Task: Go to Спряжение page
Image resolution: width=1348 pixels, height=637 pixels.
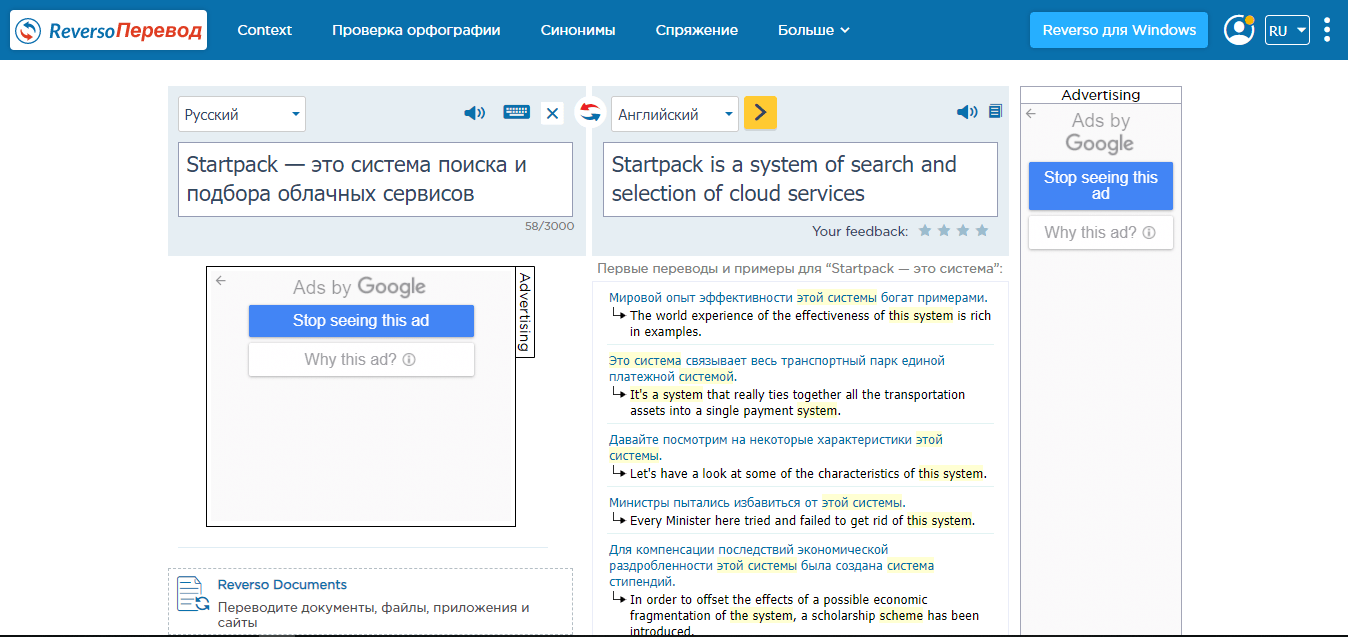Action: click(x=697, y=30)
